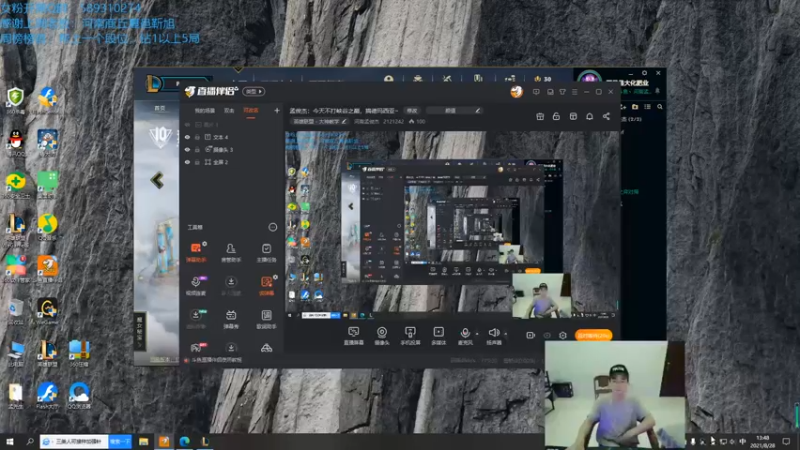Image resolution: width=800 pixels, height=450 pixels.
Task: Click the share icon in the stream header
Action: (606, 116)
